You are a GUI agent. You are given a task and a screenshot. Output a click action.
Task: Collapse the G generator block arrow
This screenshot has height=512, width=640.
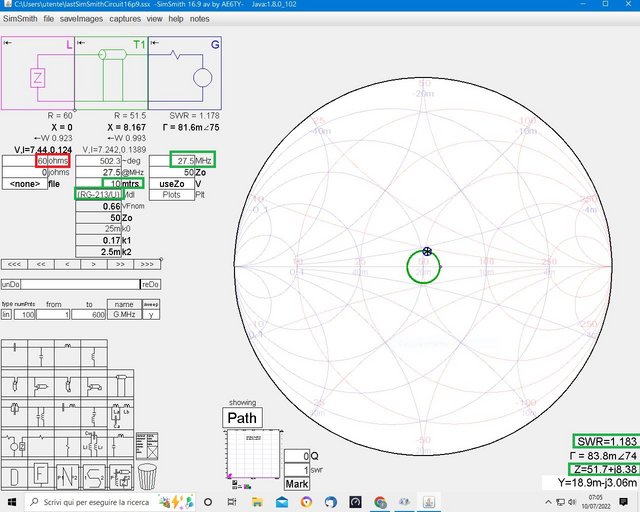(x=154, y=42)
